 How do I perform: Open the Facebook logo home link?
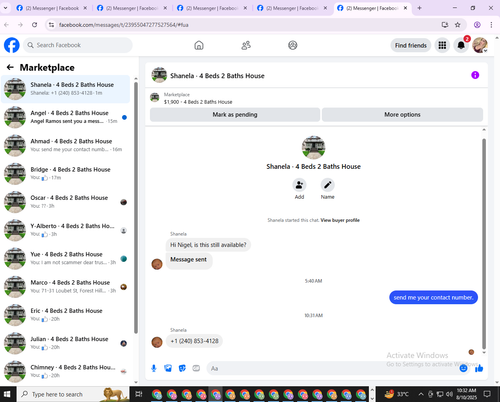(x=12, y=45)
